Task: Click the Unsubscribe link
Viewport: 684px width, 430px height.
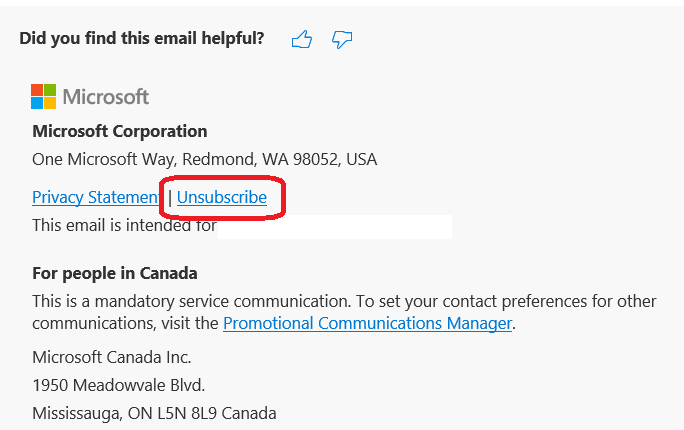Action: click(222, 197)
